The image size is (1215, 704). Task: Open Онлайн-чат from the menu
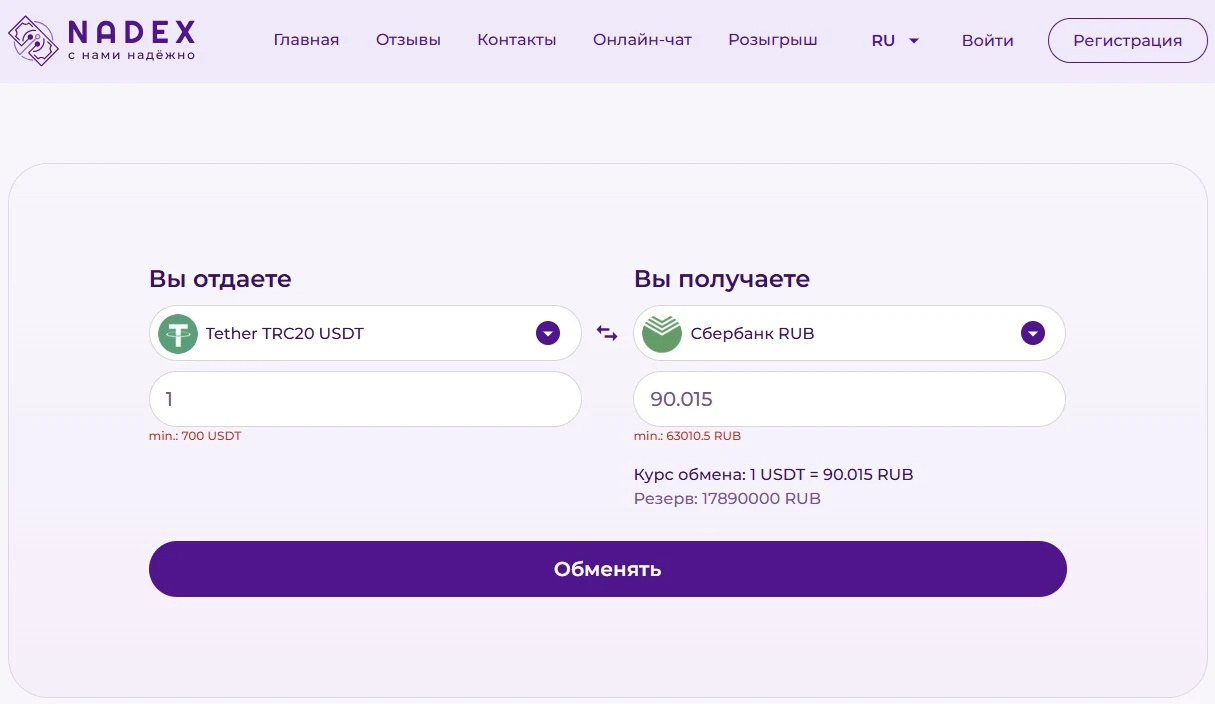[x=642, y=40]
